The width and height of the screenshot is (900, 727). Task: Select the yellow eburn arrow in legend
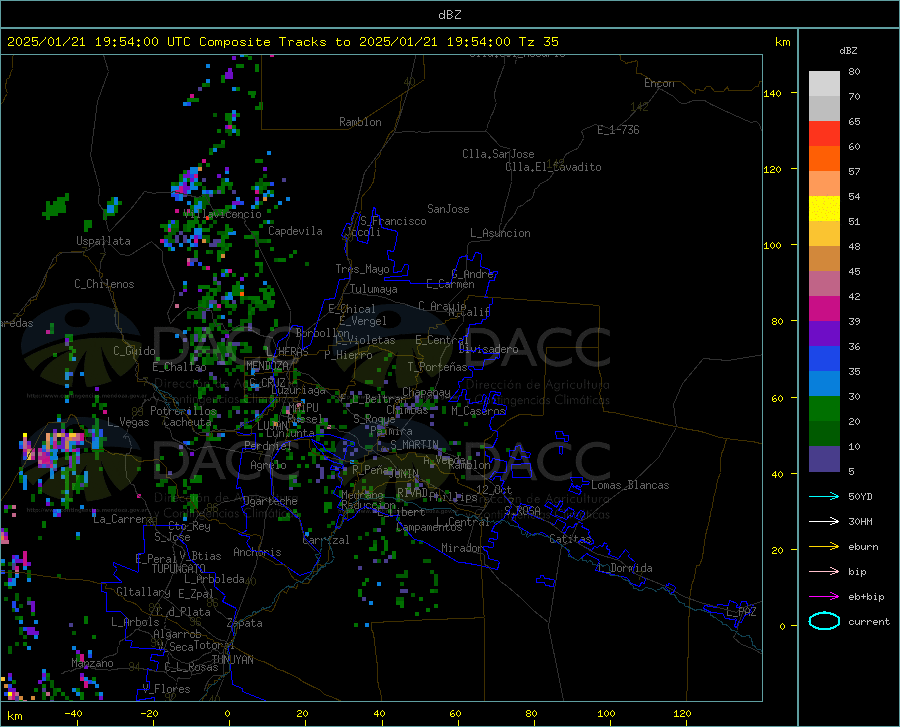tap(824, 547)
